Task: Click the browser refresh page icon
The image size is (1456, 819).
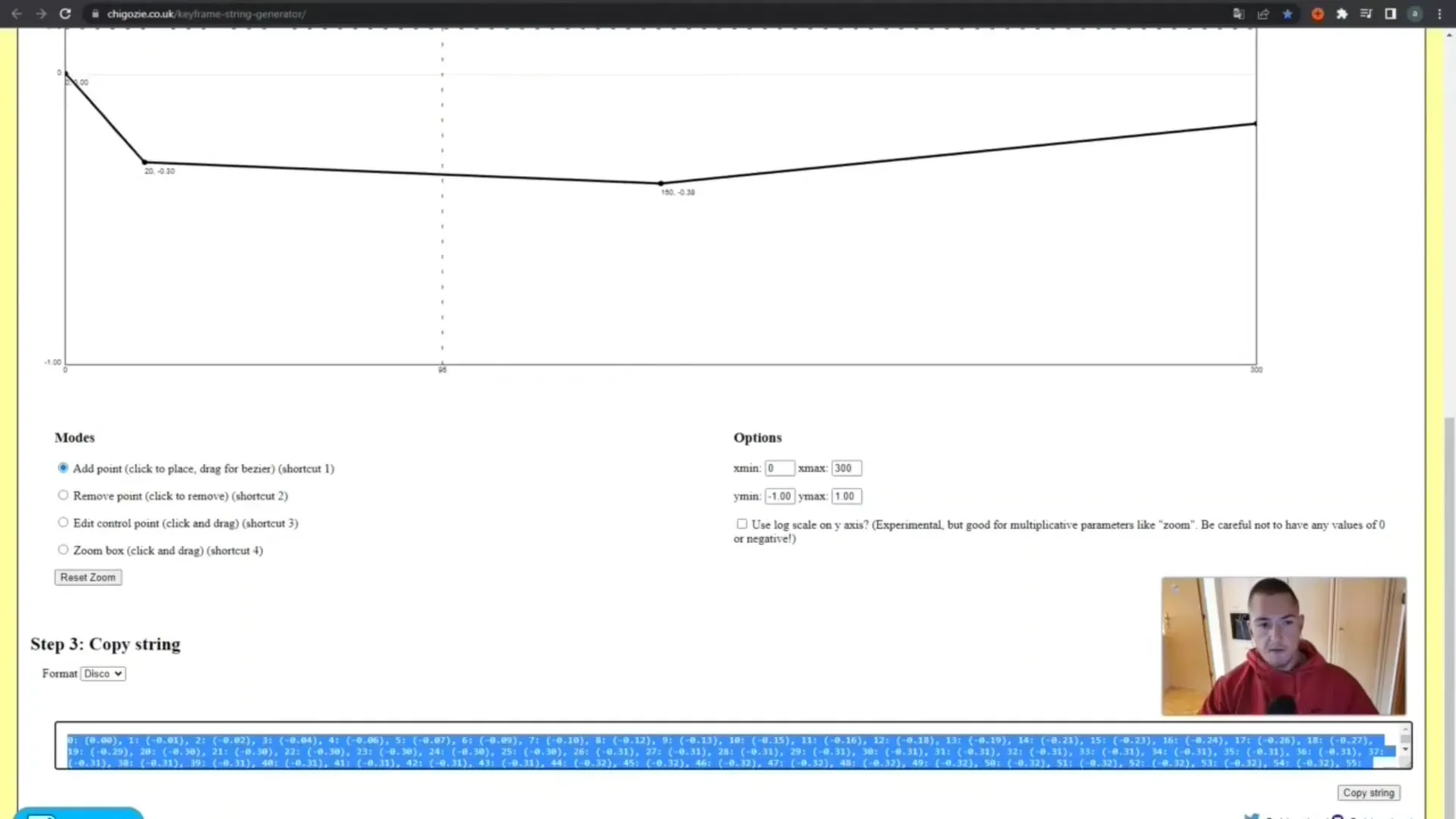Action: click(x=64, y=14)
